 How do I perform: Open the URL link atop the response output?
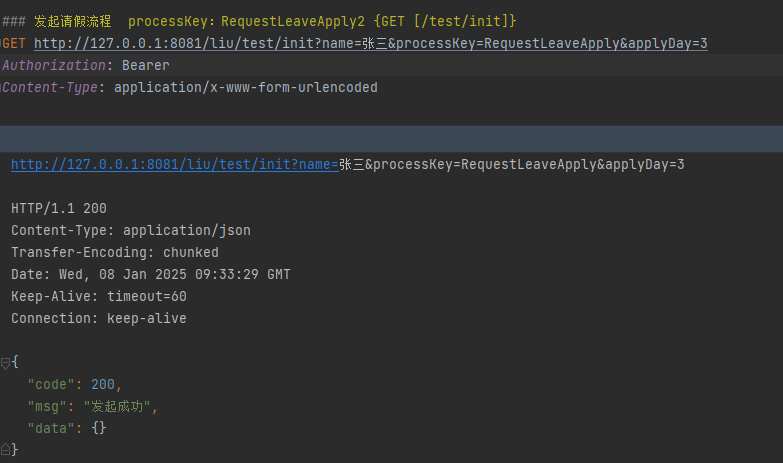(174, 164)
